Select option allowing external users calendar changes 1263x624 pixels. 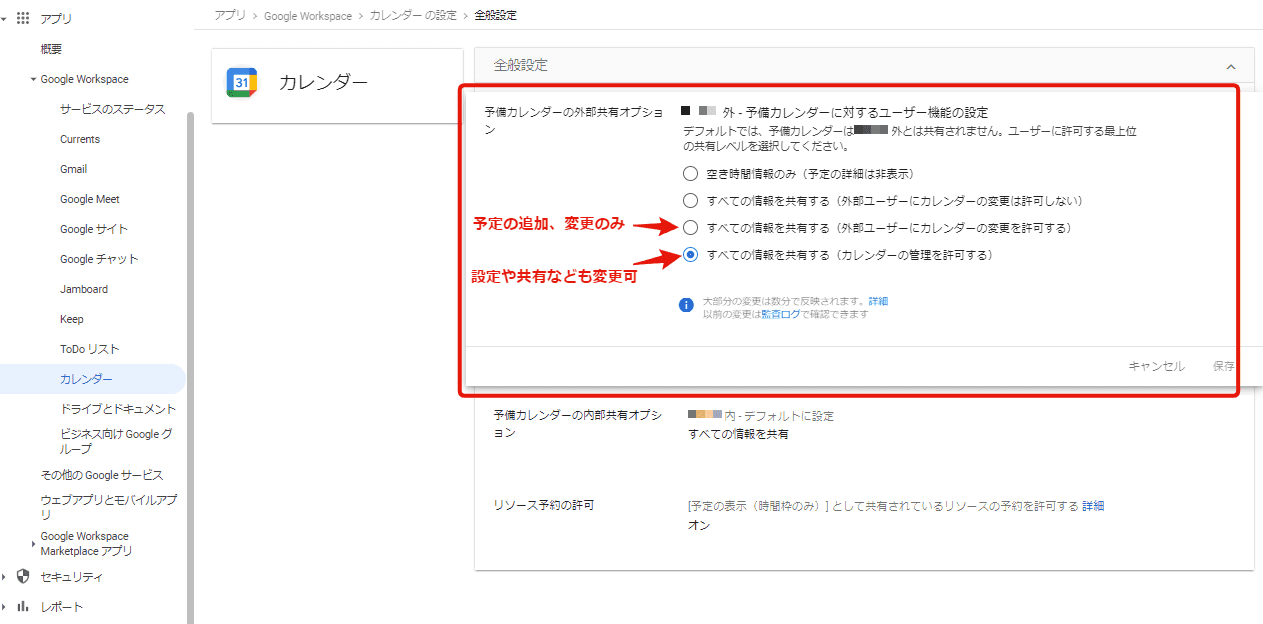tap(690, 227)
